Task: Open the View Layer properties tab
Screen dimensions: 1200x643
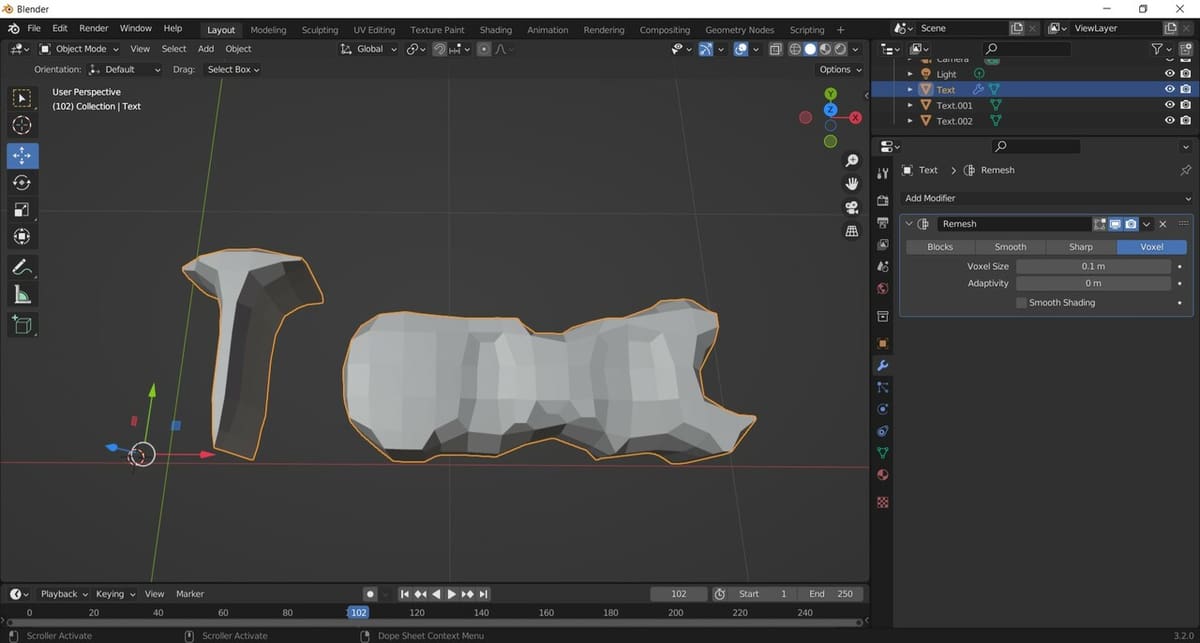Action: [x=882, y=245]
